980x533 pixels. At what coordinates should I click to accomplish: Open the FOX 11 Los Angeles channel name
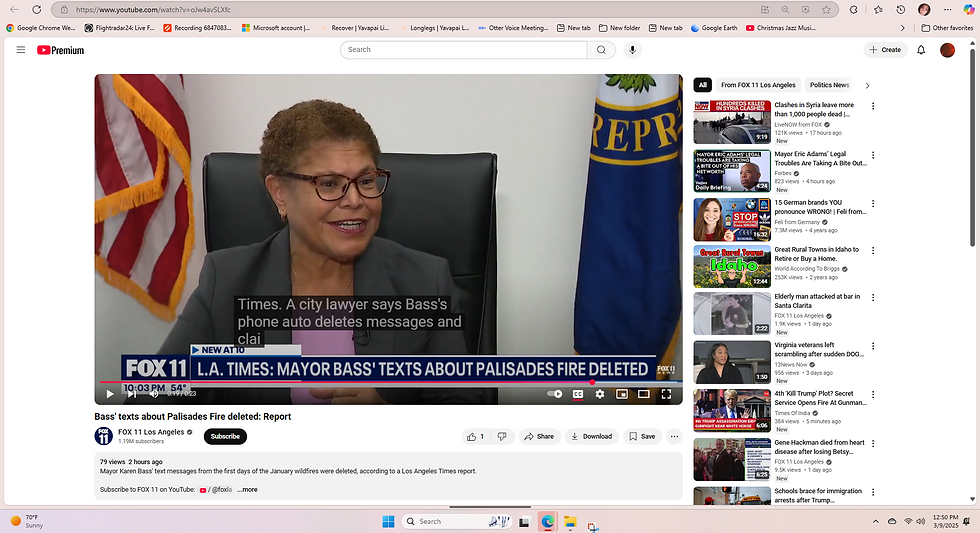(x=151, y=432)
